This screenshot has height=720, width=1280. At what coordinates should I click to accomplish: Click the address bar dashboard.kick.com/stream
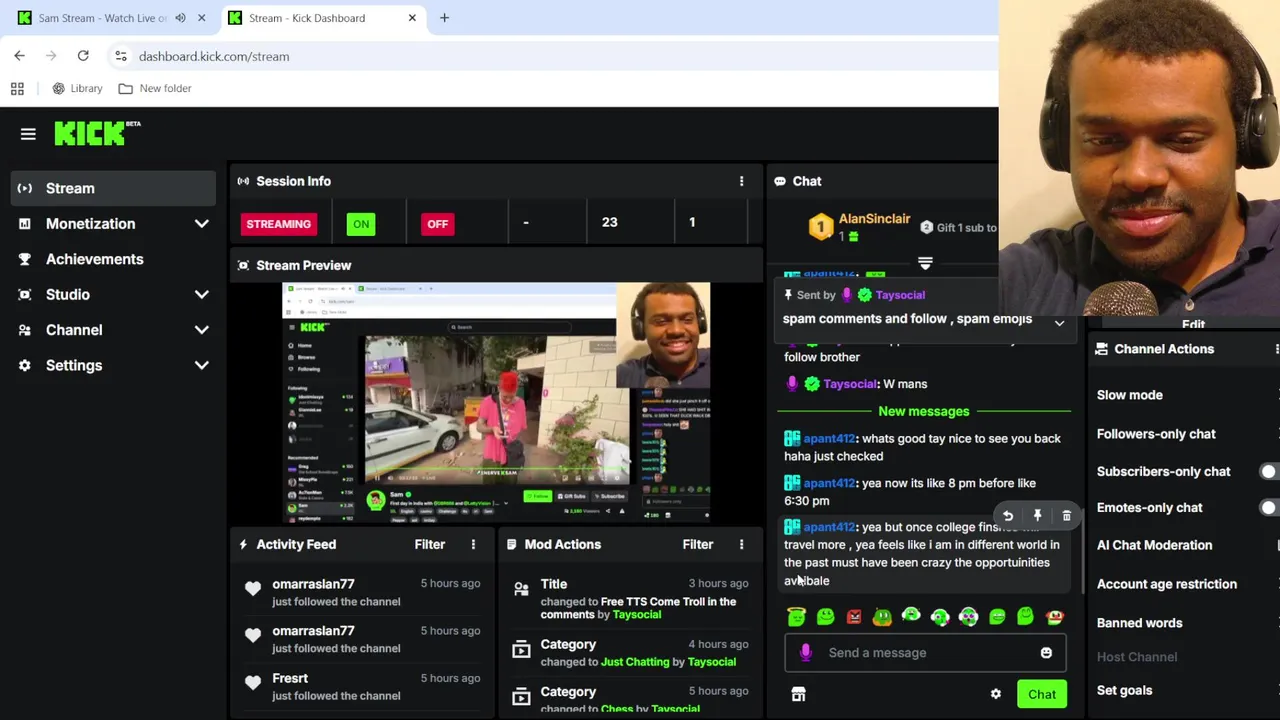(214, 56)
